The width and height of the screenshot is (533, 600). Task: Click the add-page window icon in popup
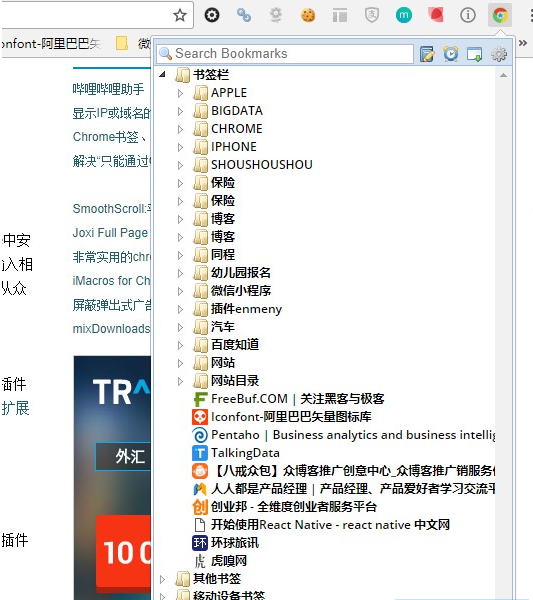pos(474,54)
